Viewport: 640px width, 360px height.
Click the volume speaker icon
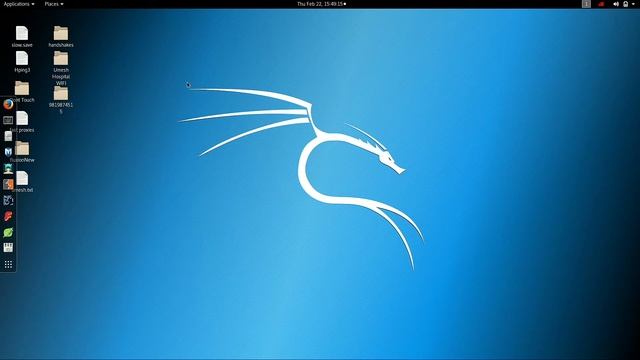click(x=616, y=4)
